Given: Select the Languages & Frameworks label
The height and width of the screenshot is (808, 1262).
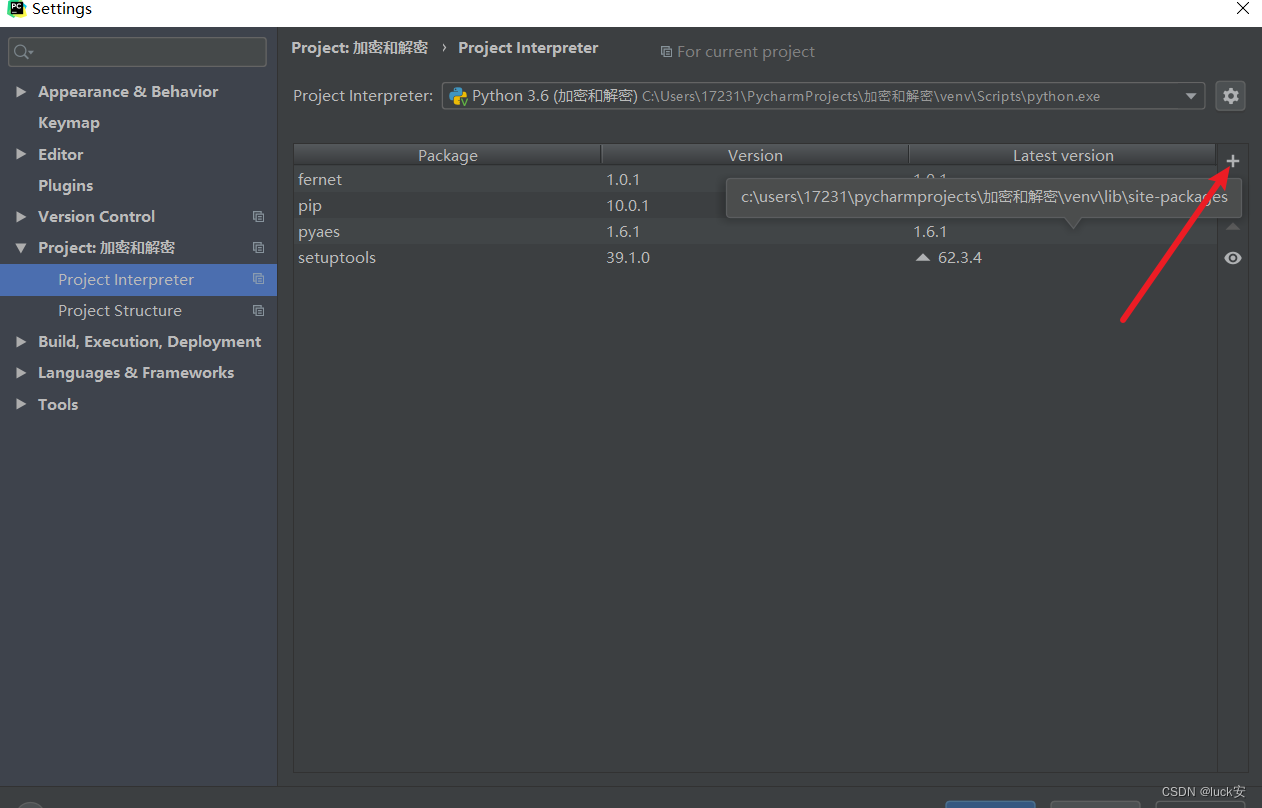Looking at the screenshot, I should [136, 373].
